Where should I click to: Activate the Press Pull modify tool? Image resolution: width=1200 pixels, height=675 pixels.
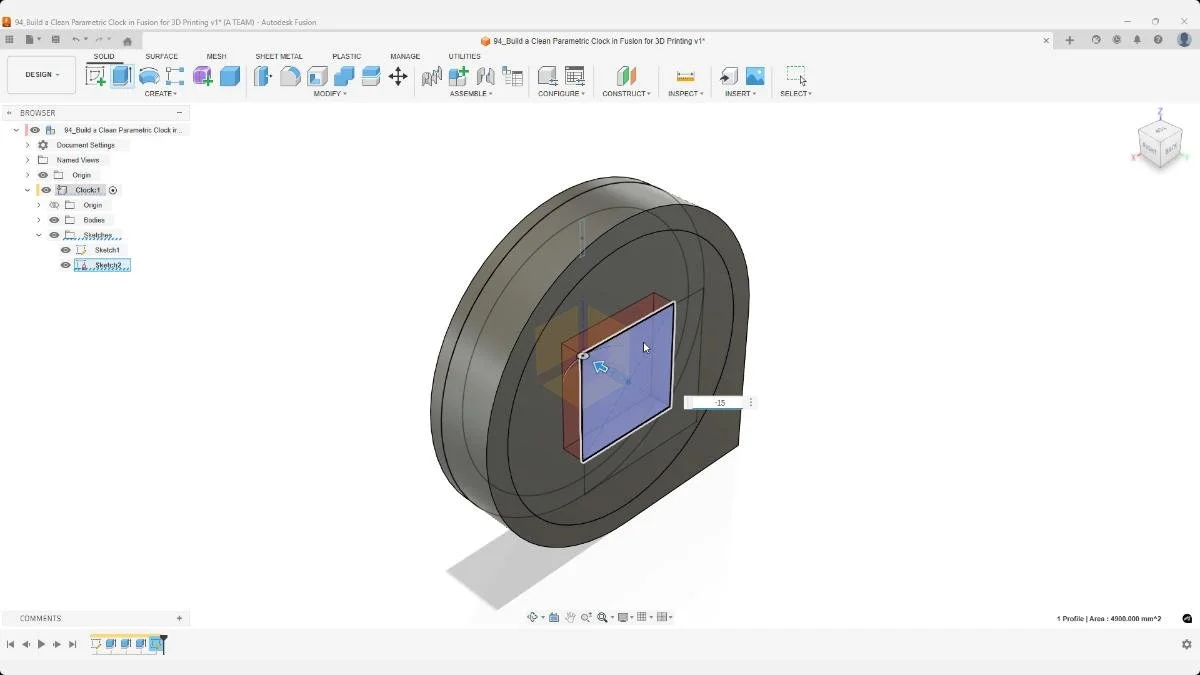[x=261, y=76]
